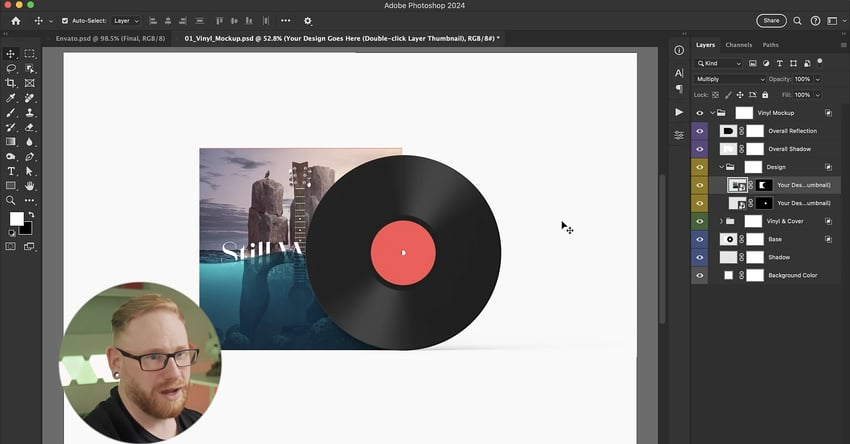Select the Rectangle shape tool

coord(10,185)
